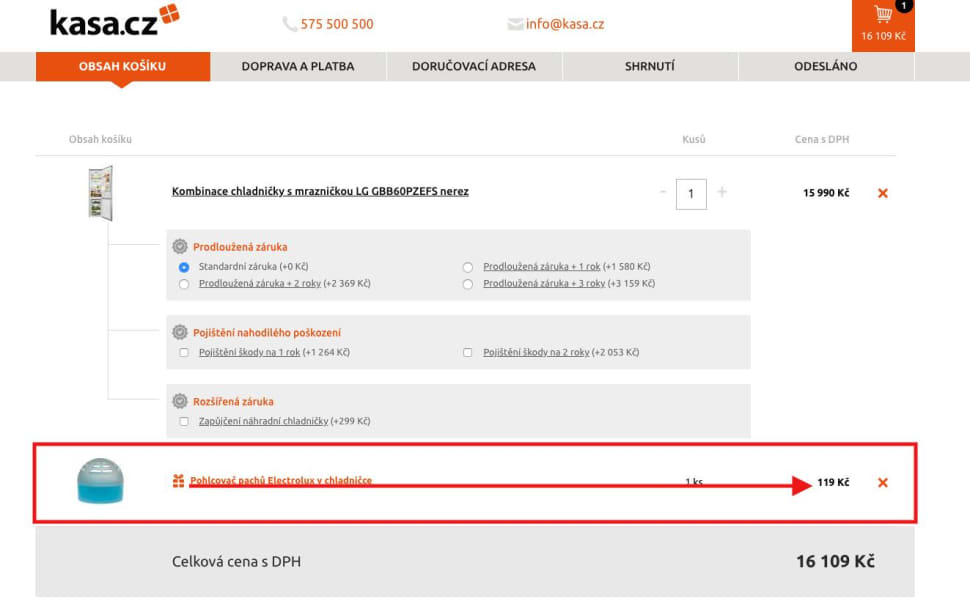The image size is (970, 612).
Task: Click the Kusů column header
Action: point(693,139)
